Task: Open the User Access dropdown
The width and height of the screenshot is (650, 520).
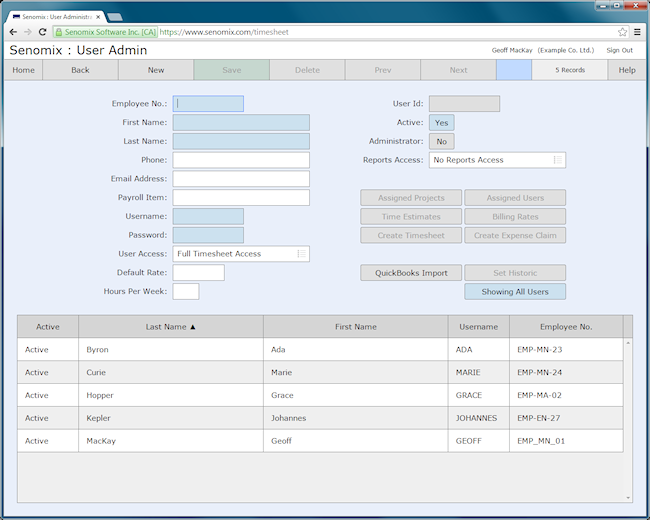Action: [241, 254]
